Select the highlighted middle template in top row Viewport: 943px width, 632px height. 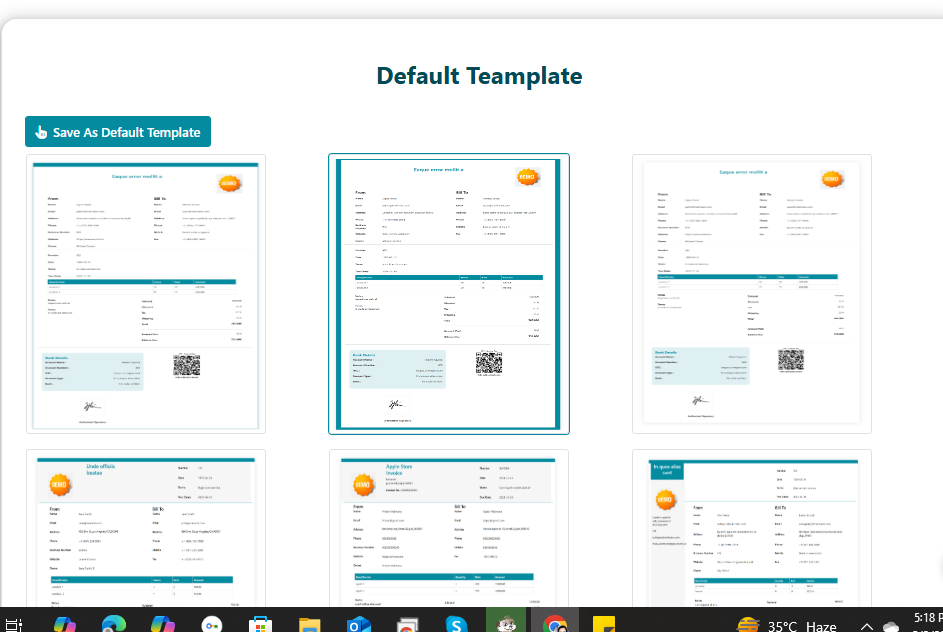(449, 294)
